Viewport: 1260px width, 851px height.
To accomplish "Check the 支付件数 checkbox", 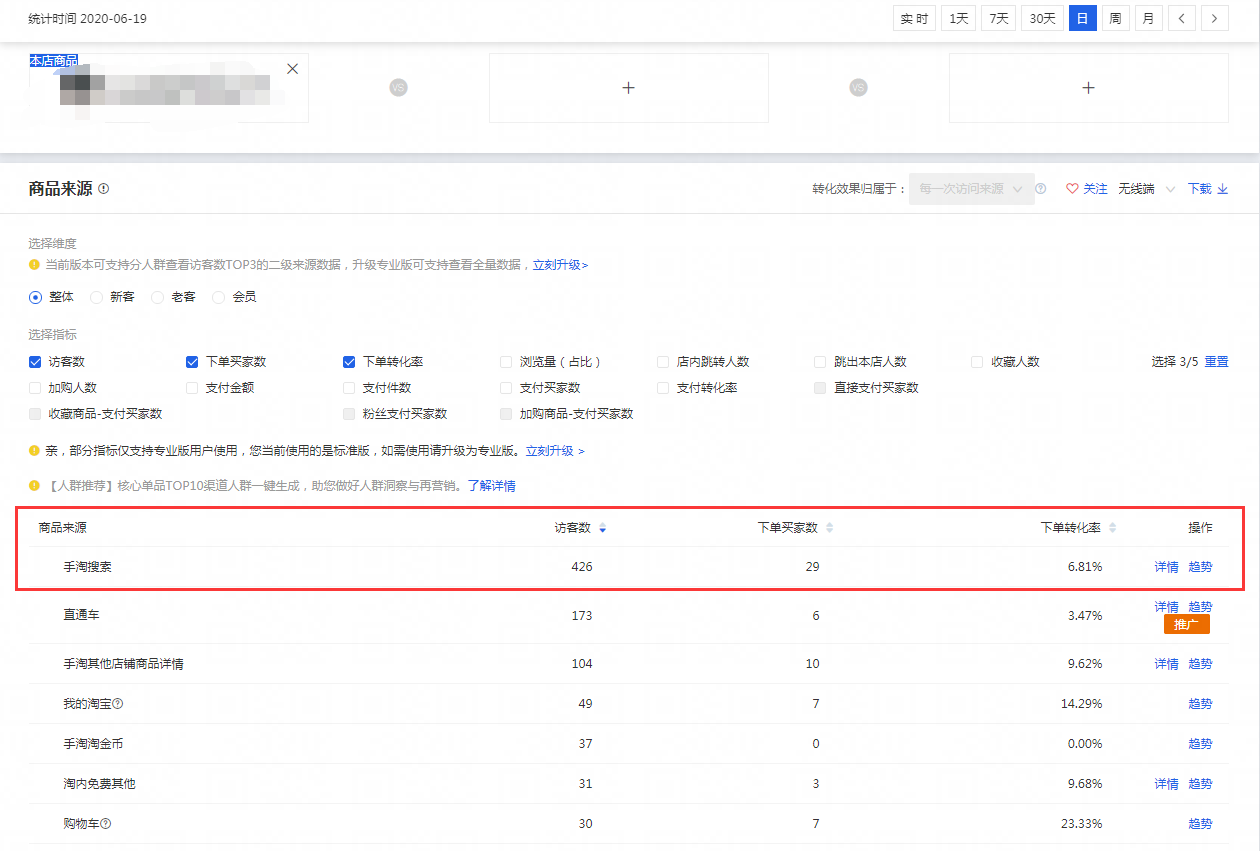I will (350, 388).
